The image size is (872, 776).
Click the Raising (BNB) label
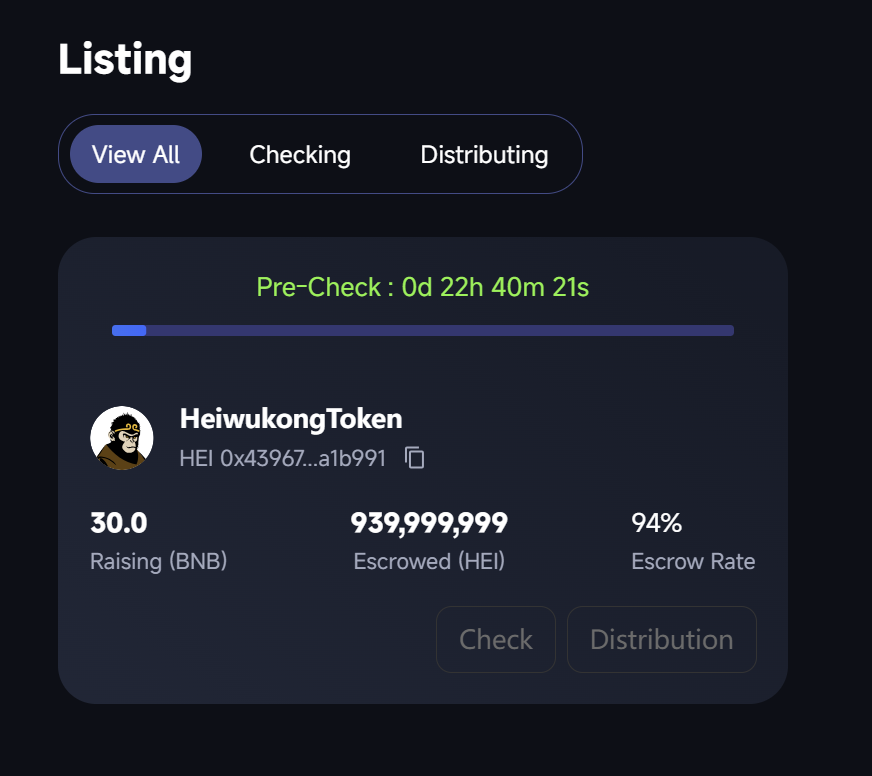point(159,561)
